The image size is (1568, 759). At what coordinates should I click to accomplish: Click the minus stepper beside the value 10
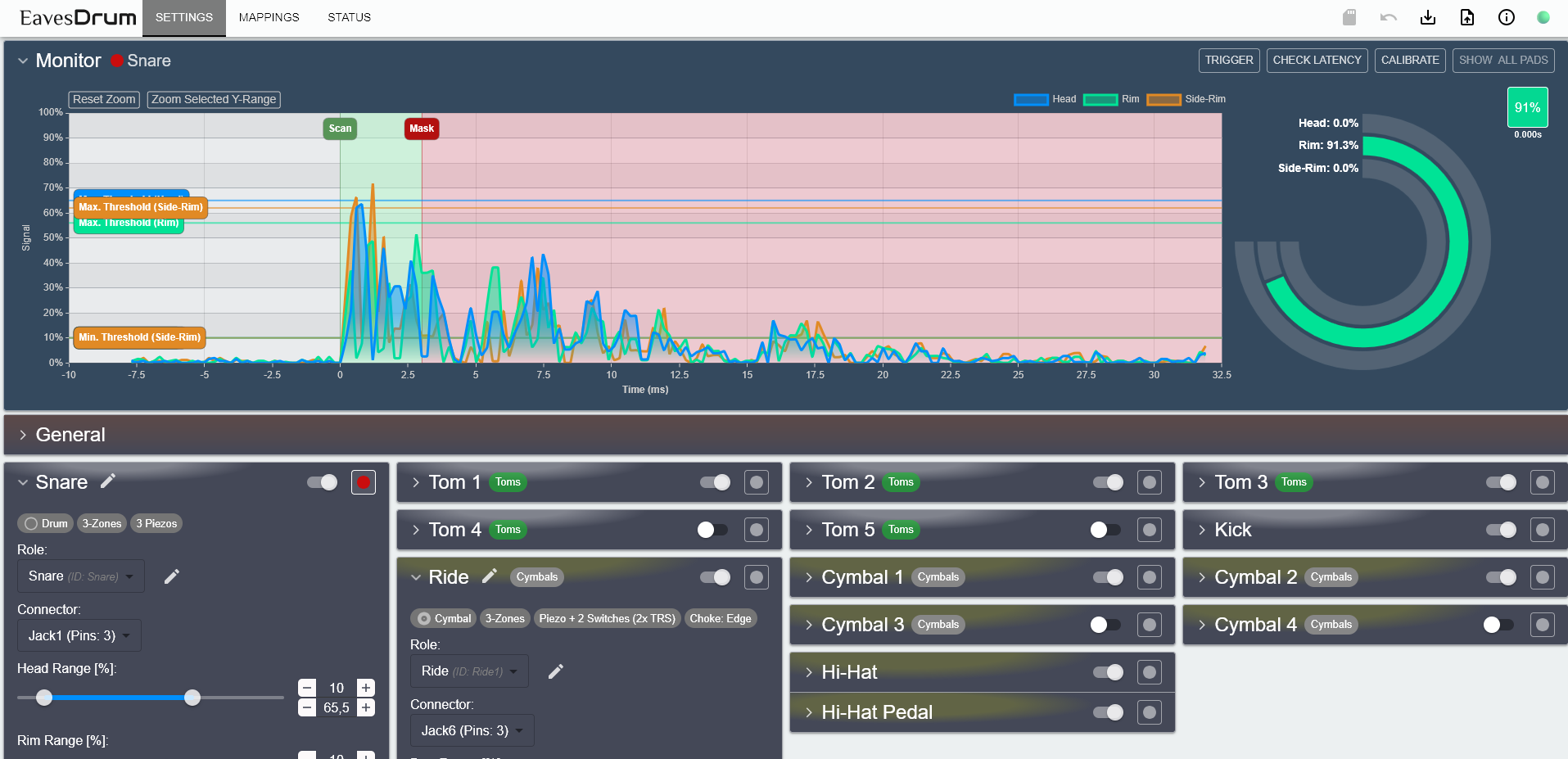(x=308, y=688)
